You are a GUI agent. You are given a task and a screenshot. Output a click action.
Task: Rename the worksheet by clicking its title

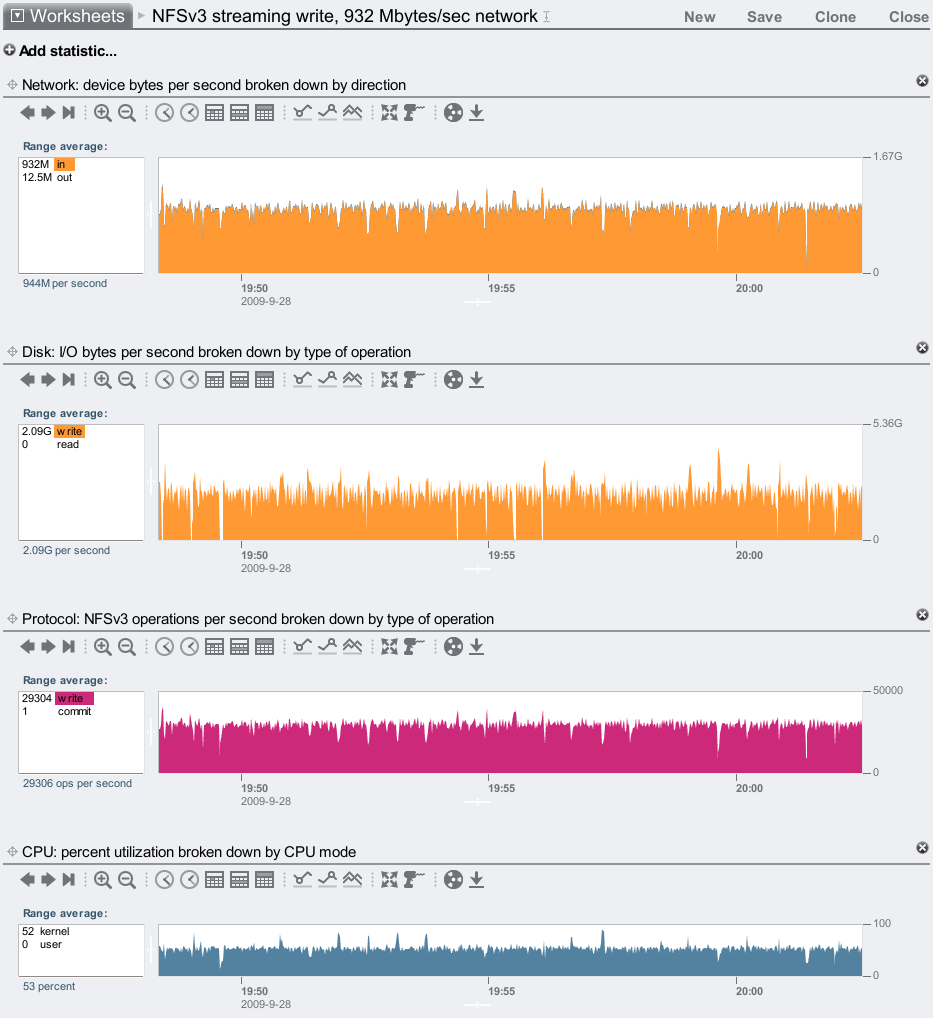coord(344,17)
